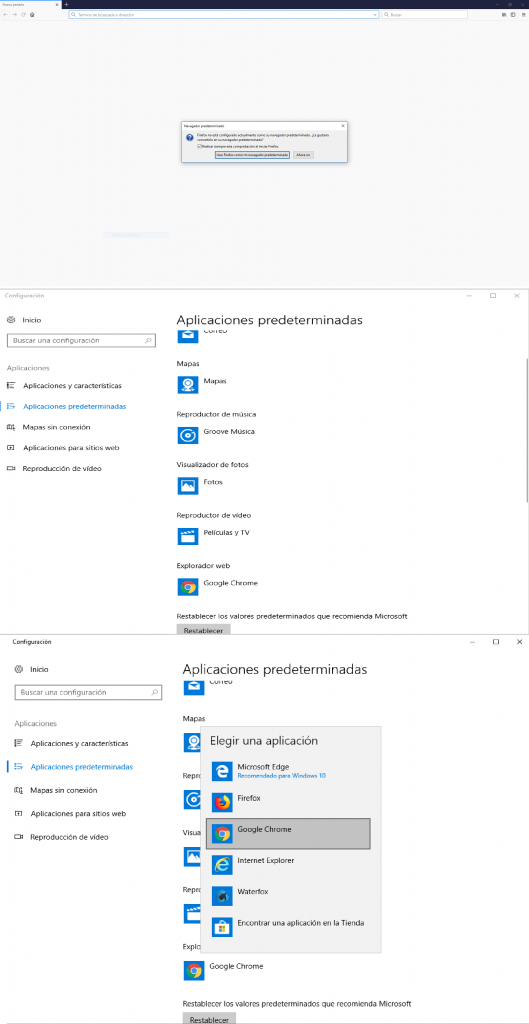Change the Mapas default in Settings without app chooser

tap(202, 384)
